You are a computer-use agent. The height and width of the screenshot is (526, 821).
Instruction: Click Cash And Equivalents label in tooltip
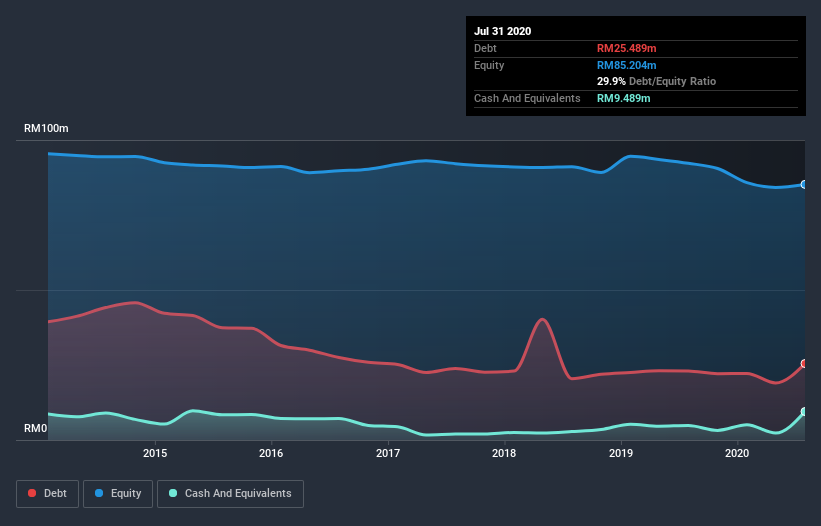click(527, 98)
